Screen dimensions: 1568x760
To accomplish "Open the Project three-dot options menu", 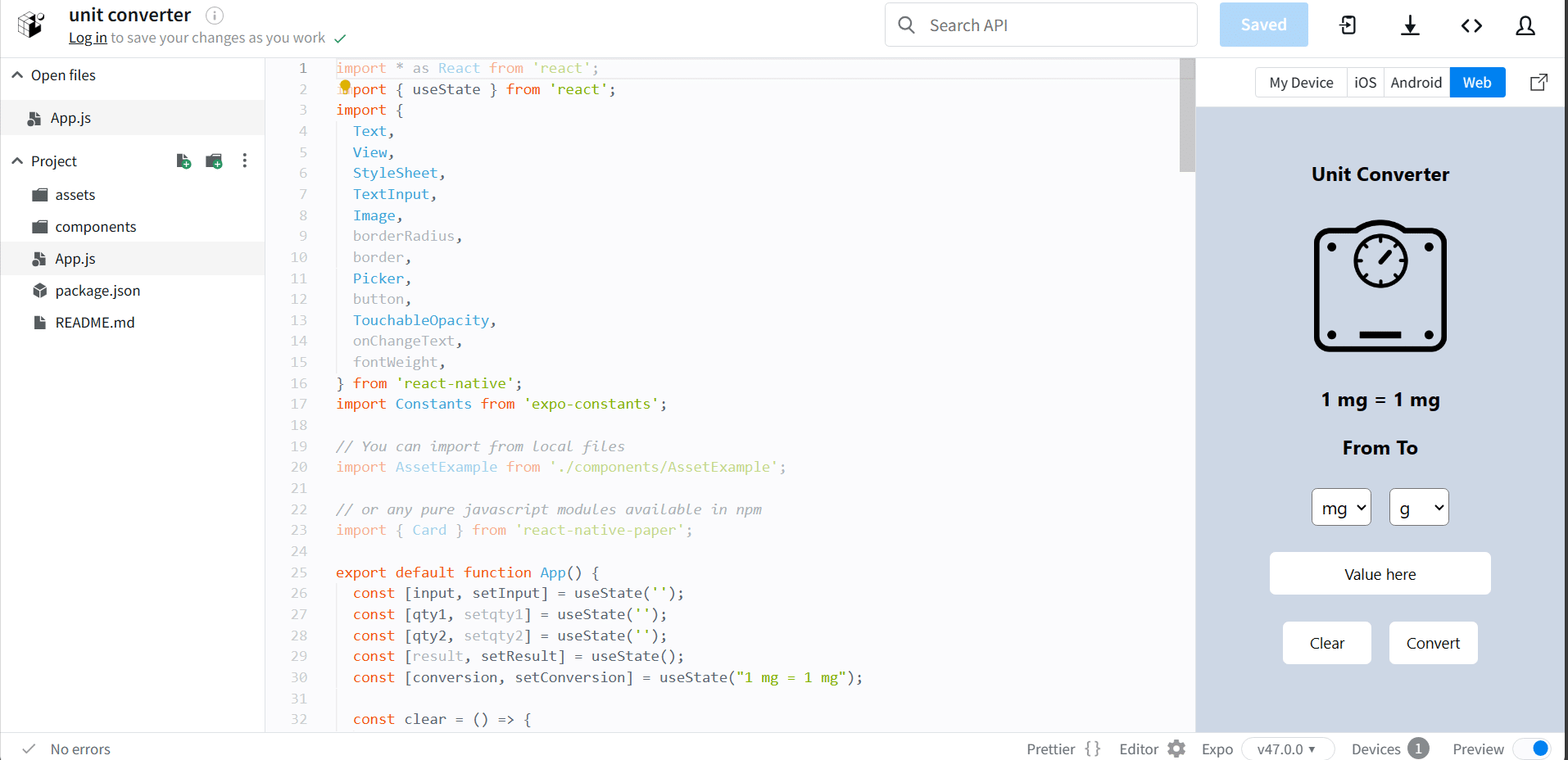I will point(244,161).
